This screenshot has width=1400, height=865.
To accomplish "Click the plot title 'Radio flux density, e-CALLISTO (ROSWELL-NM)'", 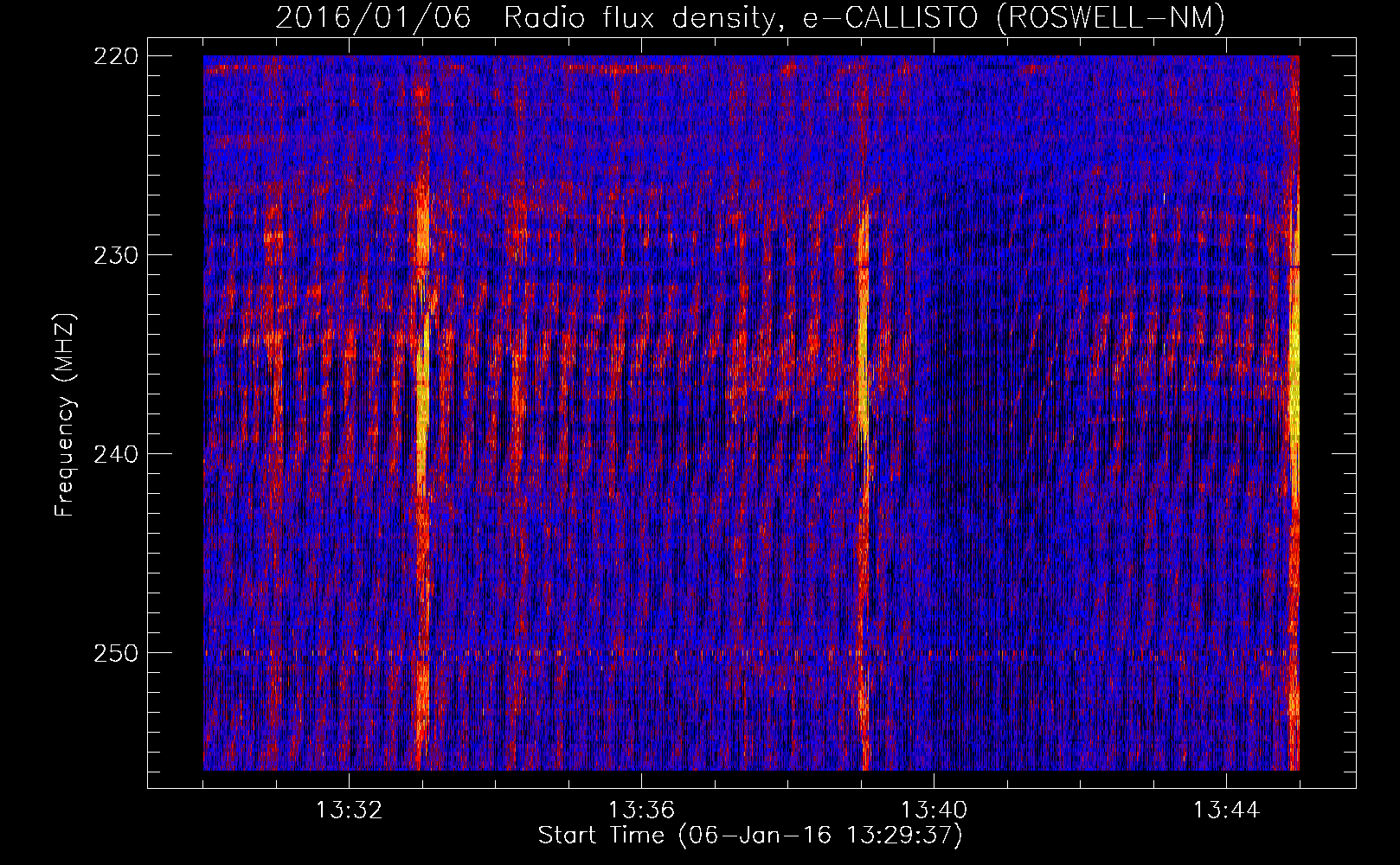I will tap(864, 17).
